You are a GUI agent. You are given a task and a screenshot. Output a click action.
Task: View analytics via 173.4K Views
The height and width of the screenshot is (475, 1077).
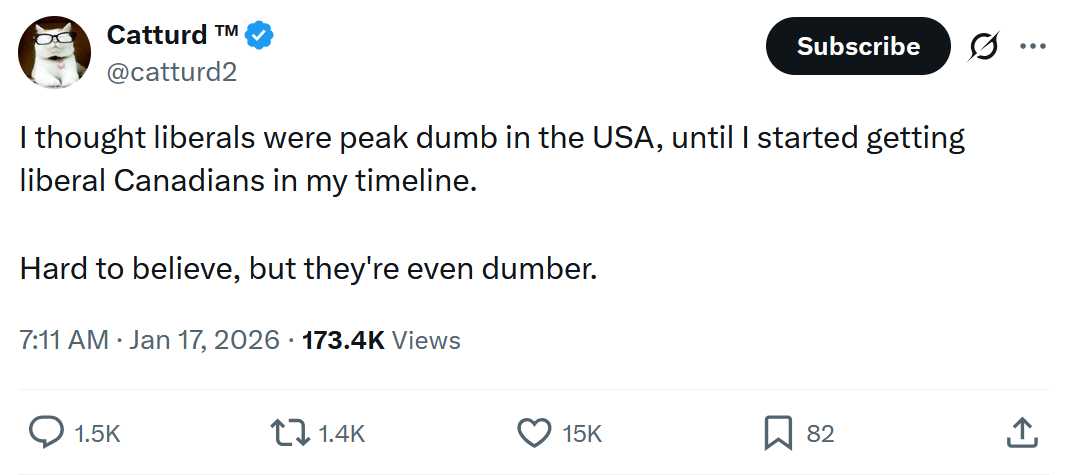point(380,340)
